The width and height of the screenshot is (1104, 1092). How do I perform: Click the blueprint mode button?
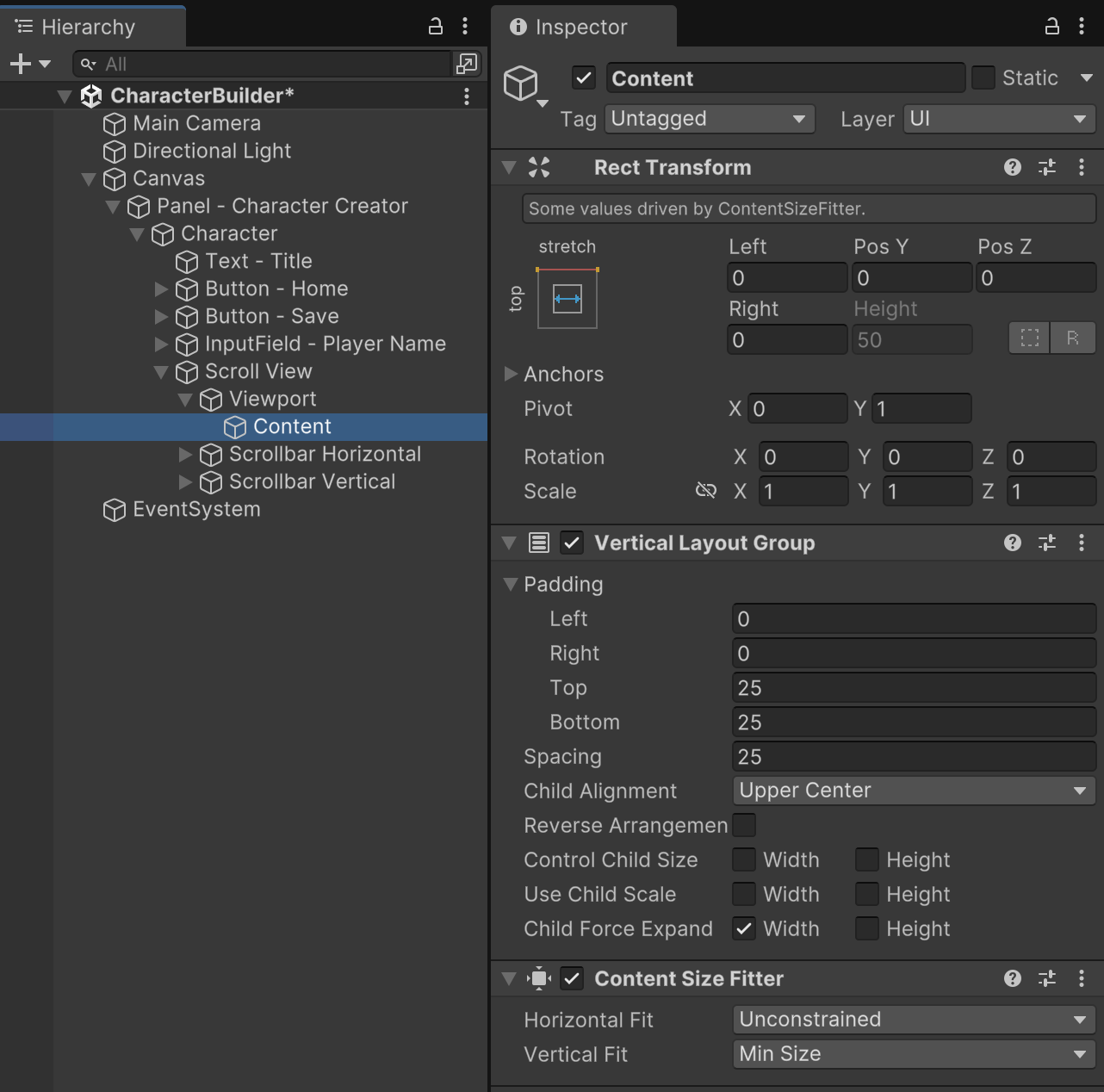pos(1030,338)
